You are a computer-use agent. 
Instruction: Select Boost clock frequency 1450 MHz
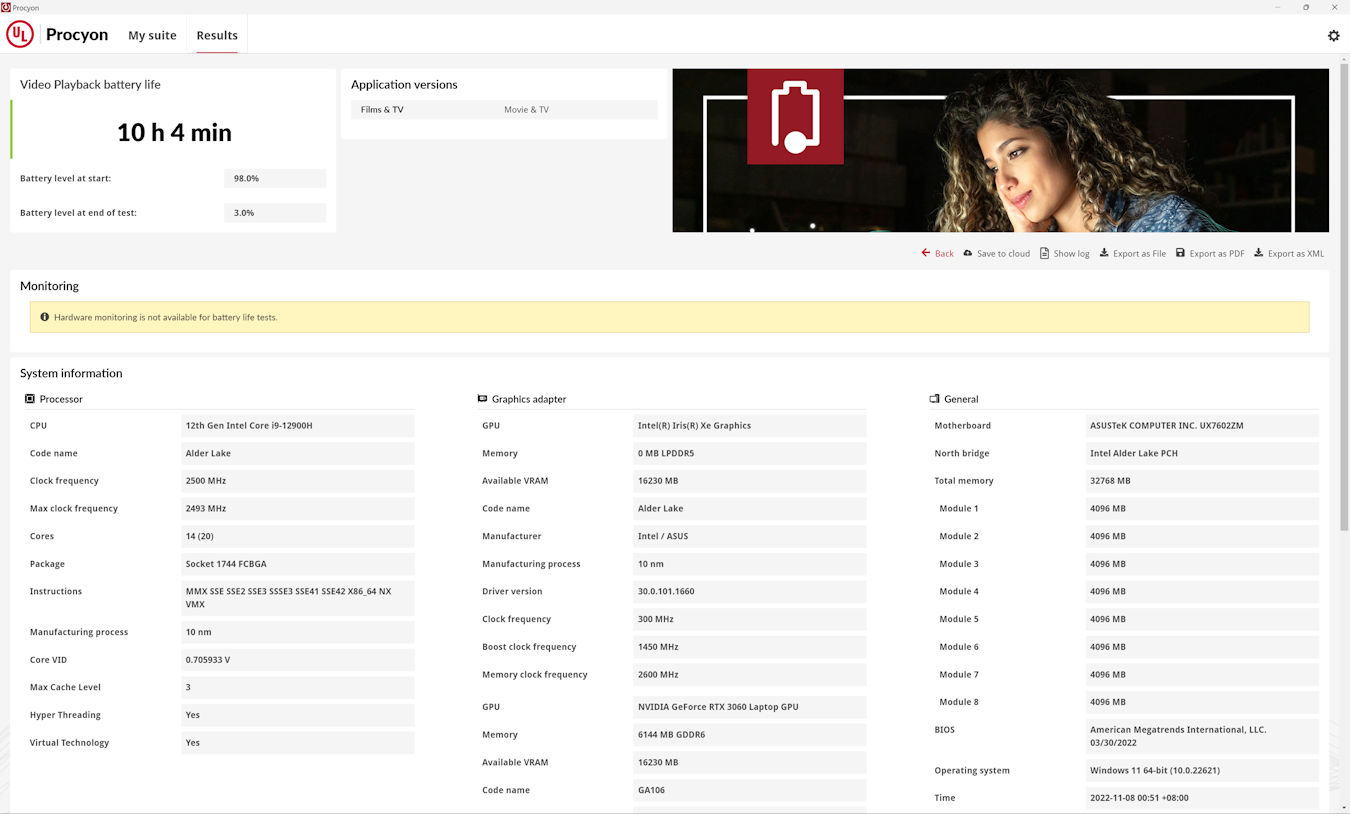pos(750,647)
